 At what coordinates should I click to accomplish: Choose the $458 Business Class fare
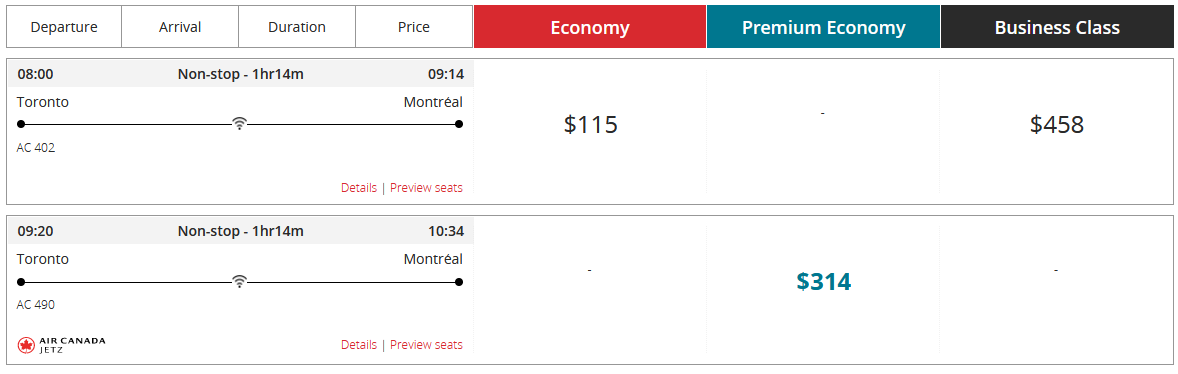[1057, 125]
